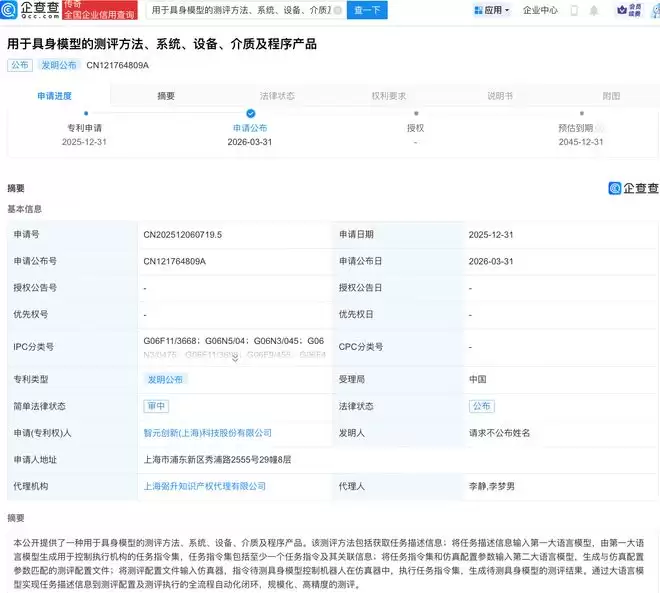This screenshot has height=593, width=660.
Task: Click the headset customer service icon
Action: tap(574, 10)
